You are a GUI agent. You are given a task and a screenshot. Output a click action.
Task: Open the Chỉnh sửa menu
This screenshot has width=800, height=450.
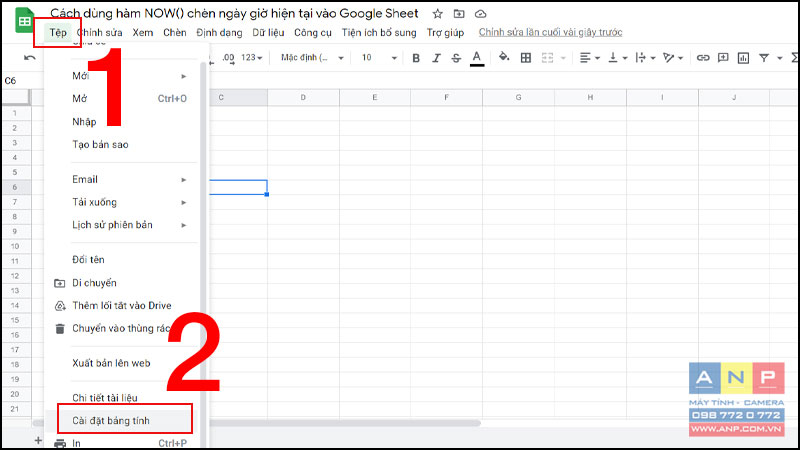coord(99,33)
